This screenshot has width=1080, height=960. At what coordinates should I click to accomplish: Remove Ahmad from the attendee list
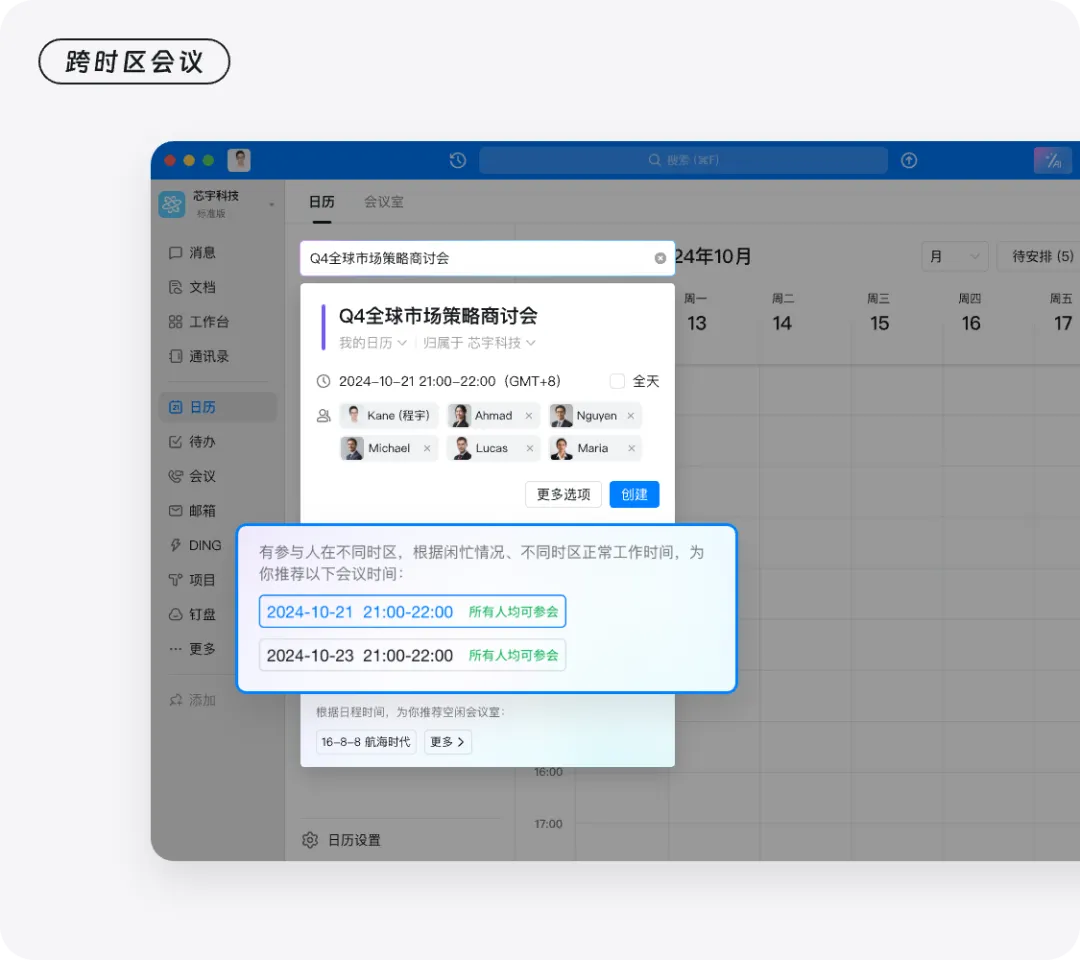[x=529, y=416]
